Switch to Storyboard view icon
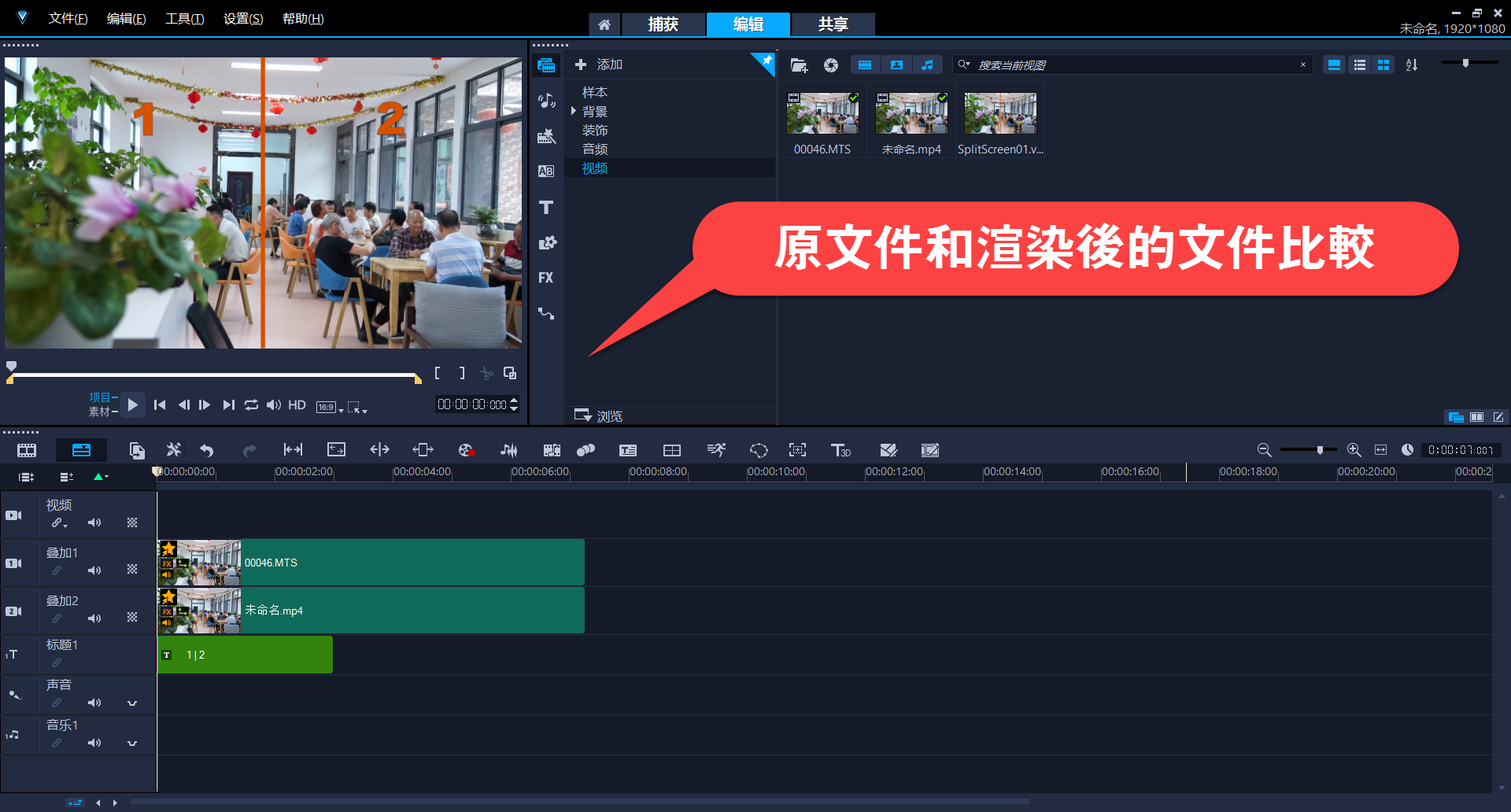1511x812 pixels. pyautogui.click(x=27, y=450)
